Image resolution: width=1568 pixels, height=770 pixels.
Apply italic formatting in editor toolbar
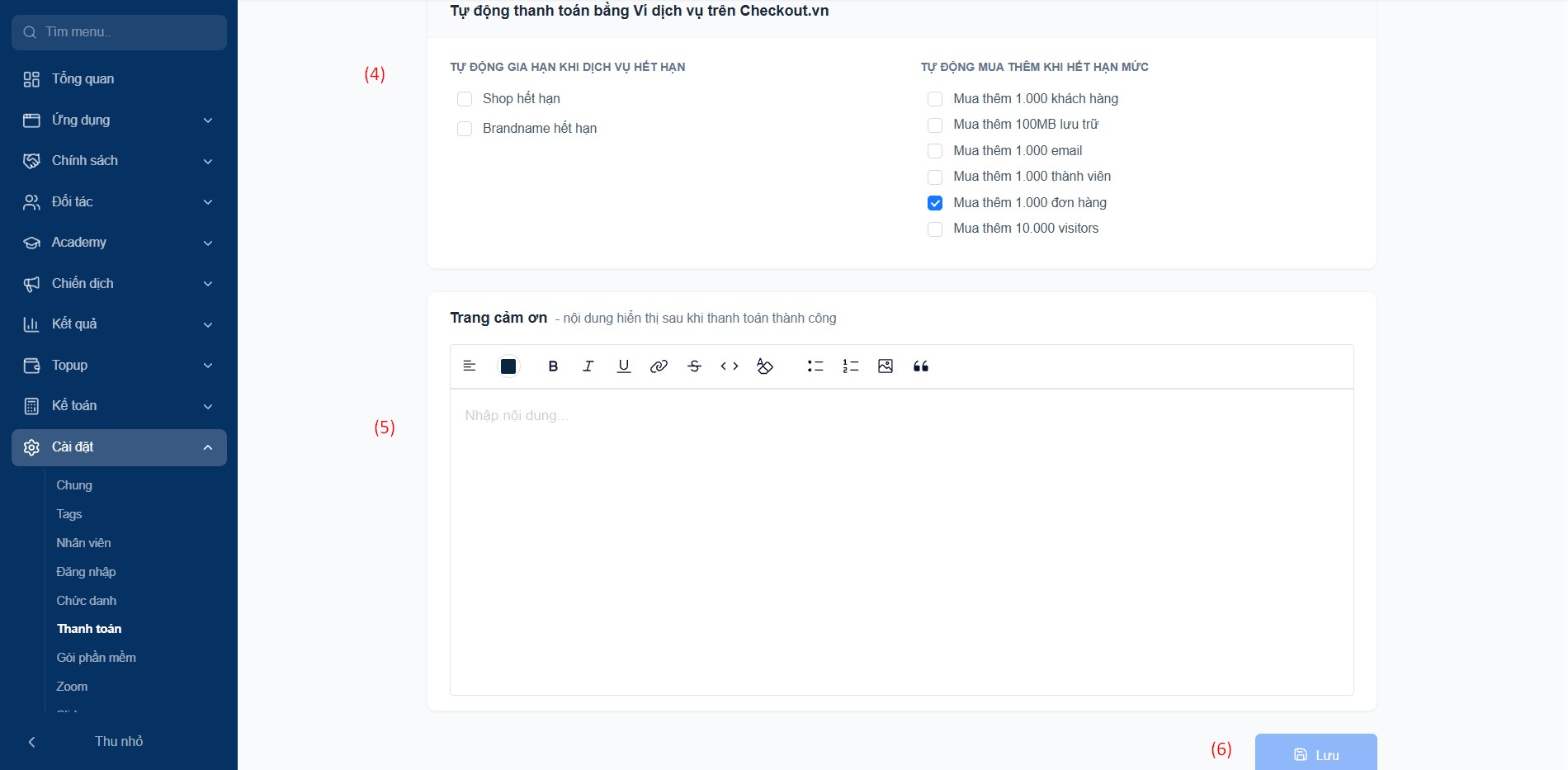click(x=588, y=366)
